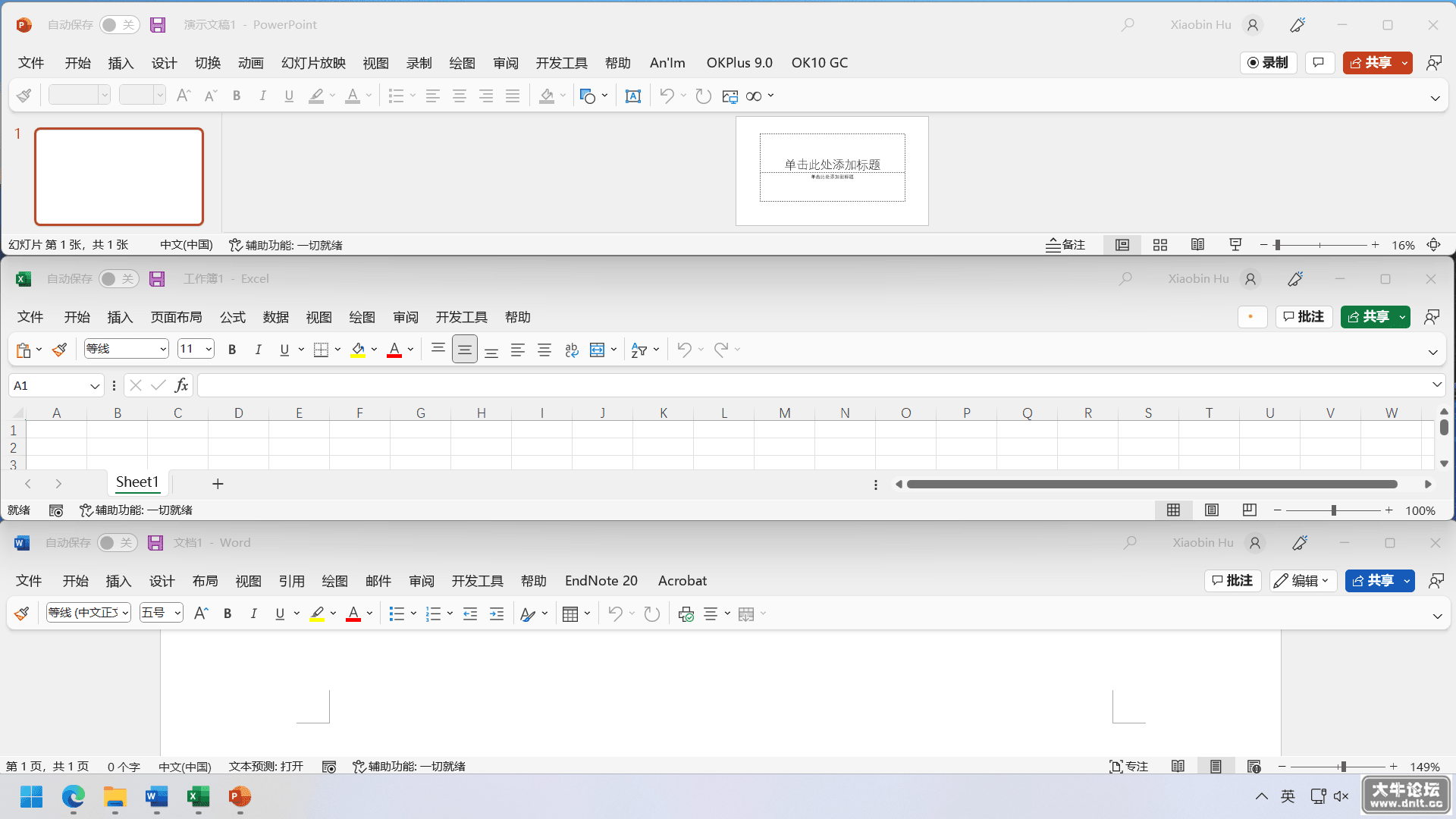The height and width of the screenshot is (819, 1456).
Task: Open PowerPoint shapes tool icon
Action: [588, 96]
